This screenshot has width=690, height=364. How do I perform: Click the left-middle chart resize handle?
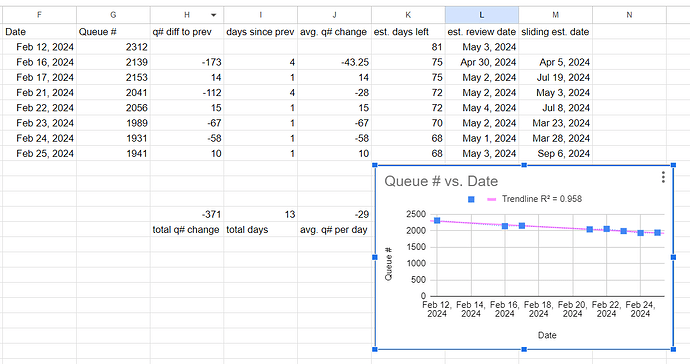click(x=375, y=257)
